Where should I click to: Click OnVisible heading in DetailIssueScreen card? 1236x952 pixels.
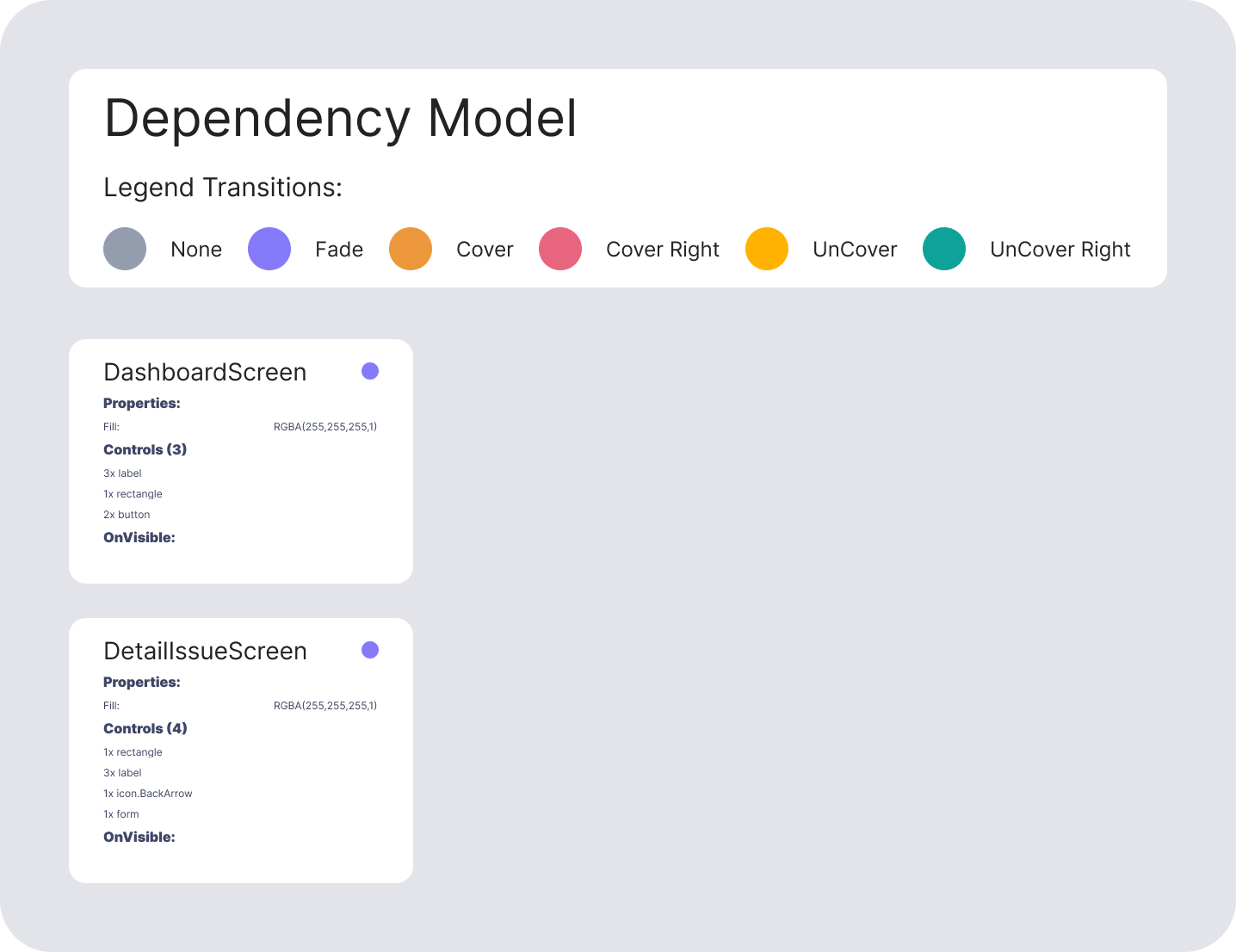coord(139,837)
